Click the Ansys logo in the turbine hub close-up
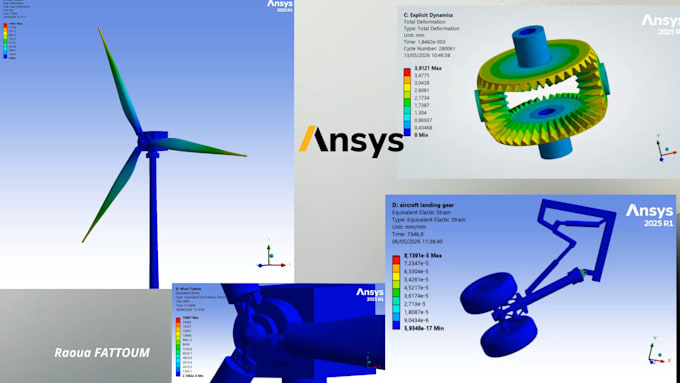The image size is (680, 383). click(x=370, y=295)
